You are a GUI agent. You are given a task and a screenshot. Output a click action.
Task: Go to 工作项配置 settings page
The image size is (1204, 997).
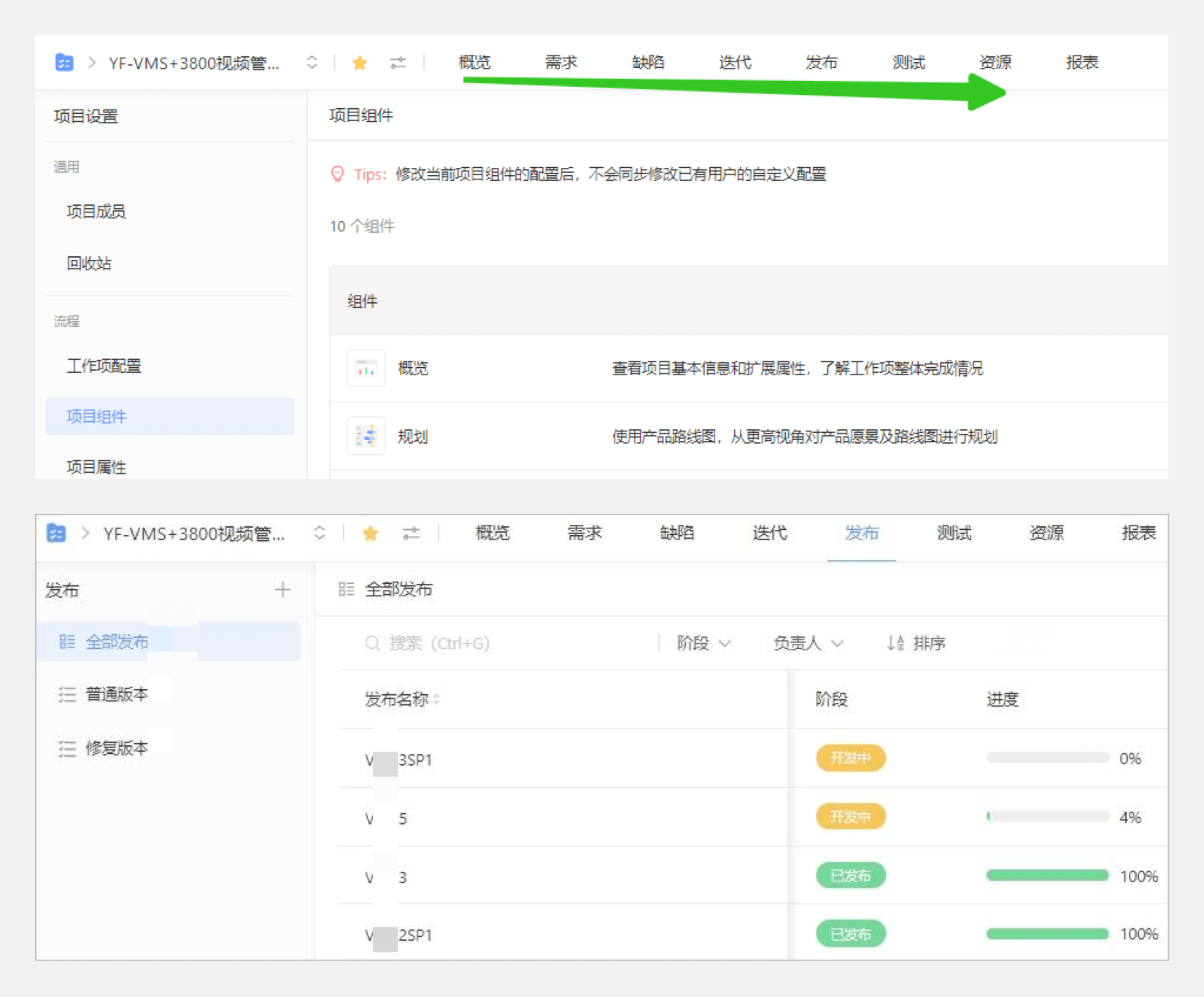(x=104, y=366)
